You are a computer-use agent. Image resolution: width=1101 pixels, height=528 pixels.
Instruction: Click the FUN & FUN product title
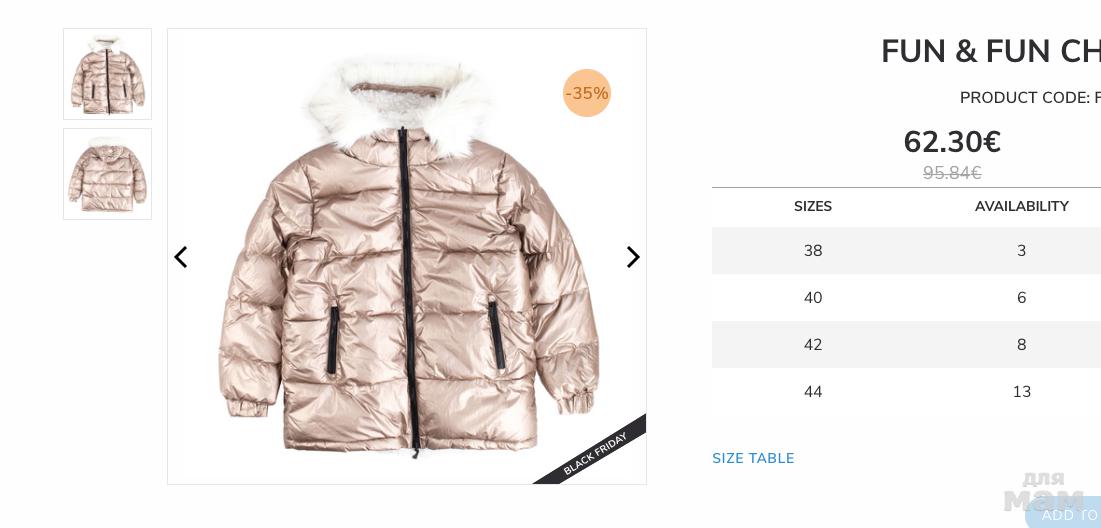pyautogui.click(x=991, y=51)
